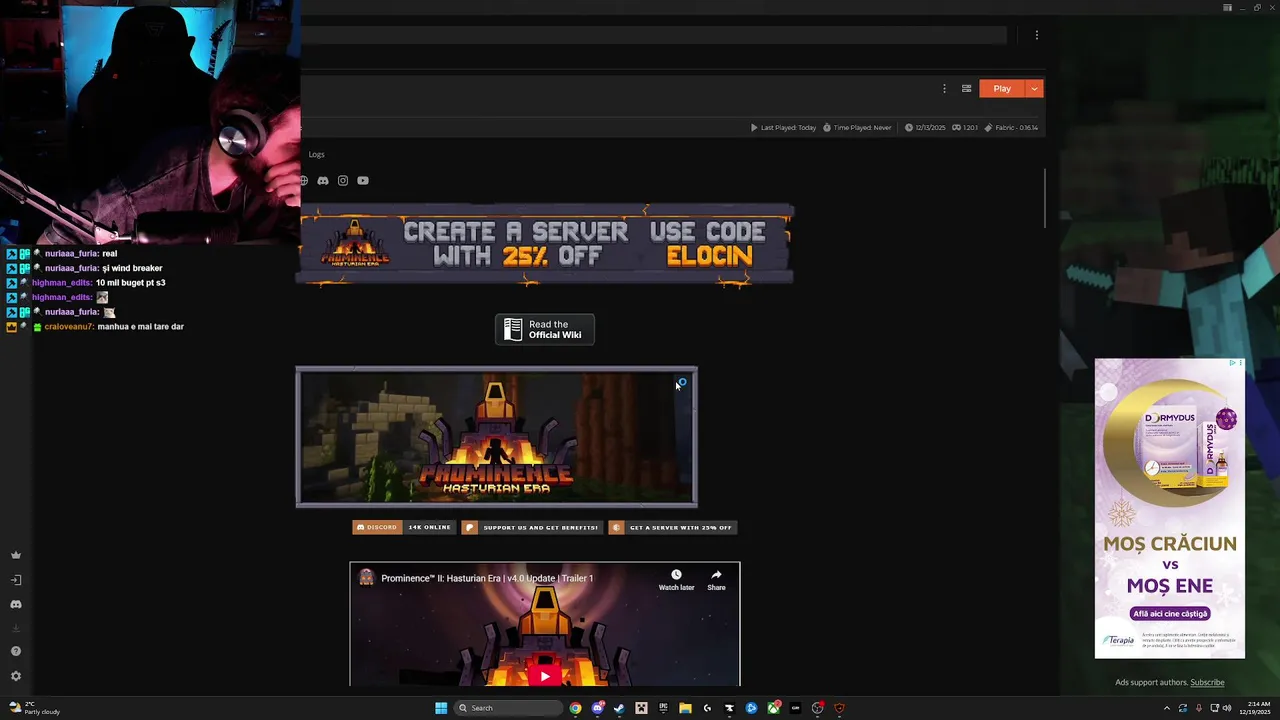Click Get a Server with 25% Off badge
The width and height of the screenshot is (1280, 720).
(673, 527)
